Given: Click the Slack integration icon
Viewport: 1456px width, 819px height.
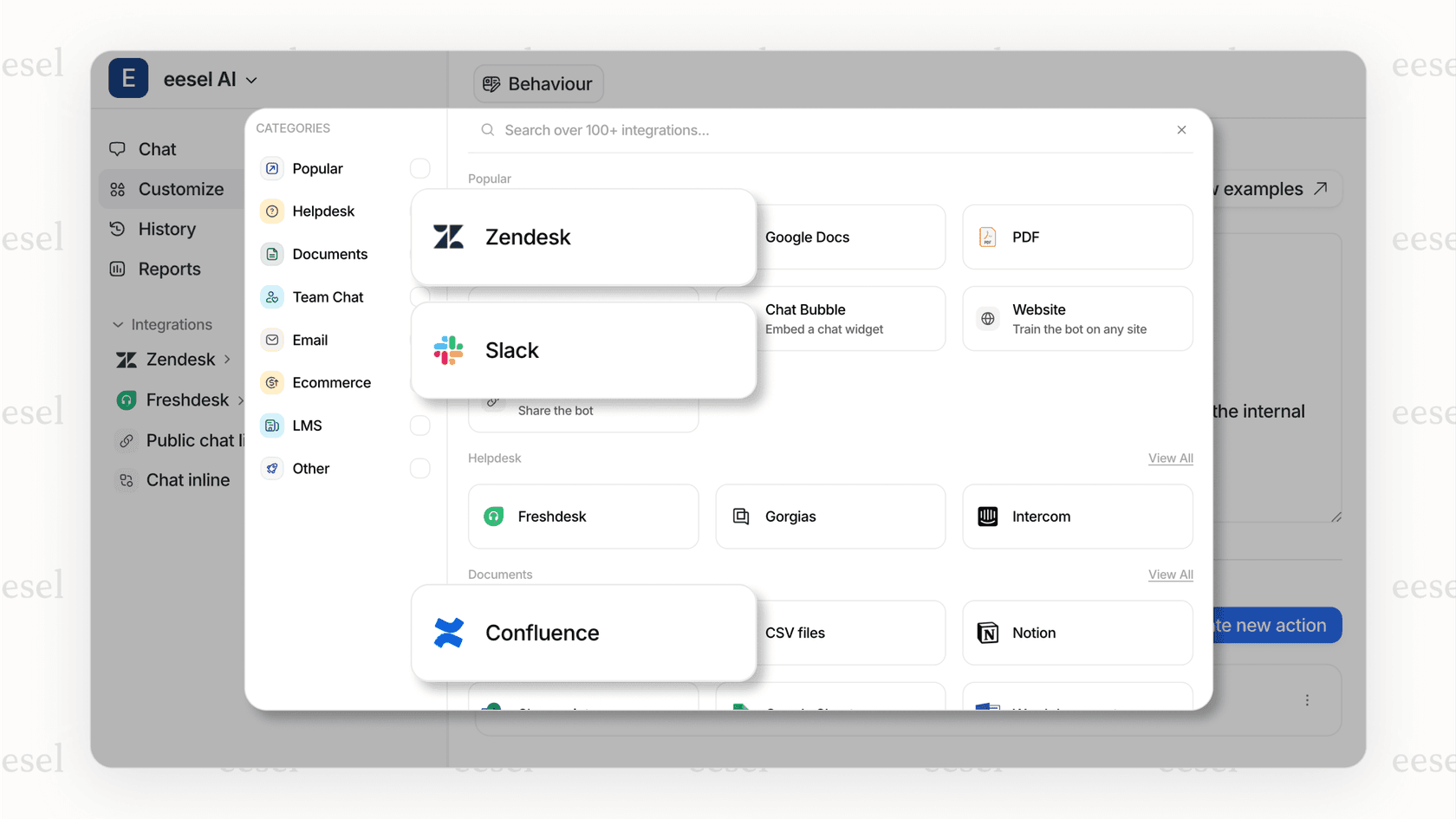Looking at the screenshot, I should (x=447, y=350).
